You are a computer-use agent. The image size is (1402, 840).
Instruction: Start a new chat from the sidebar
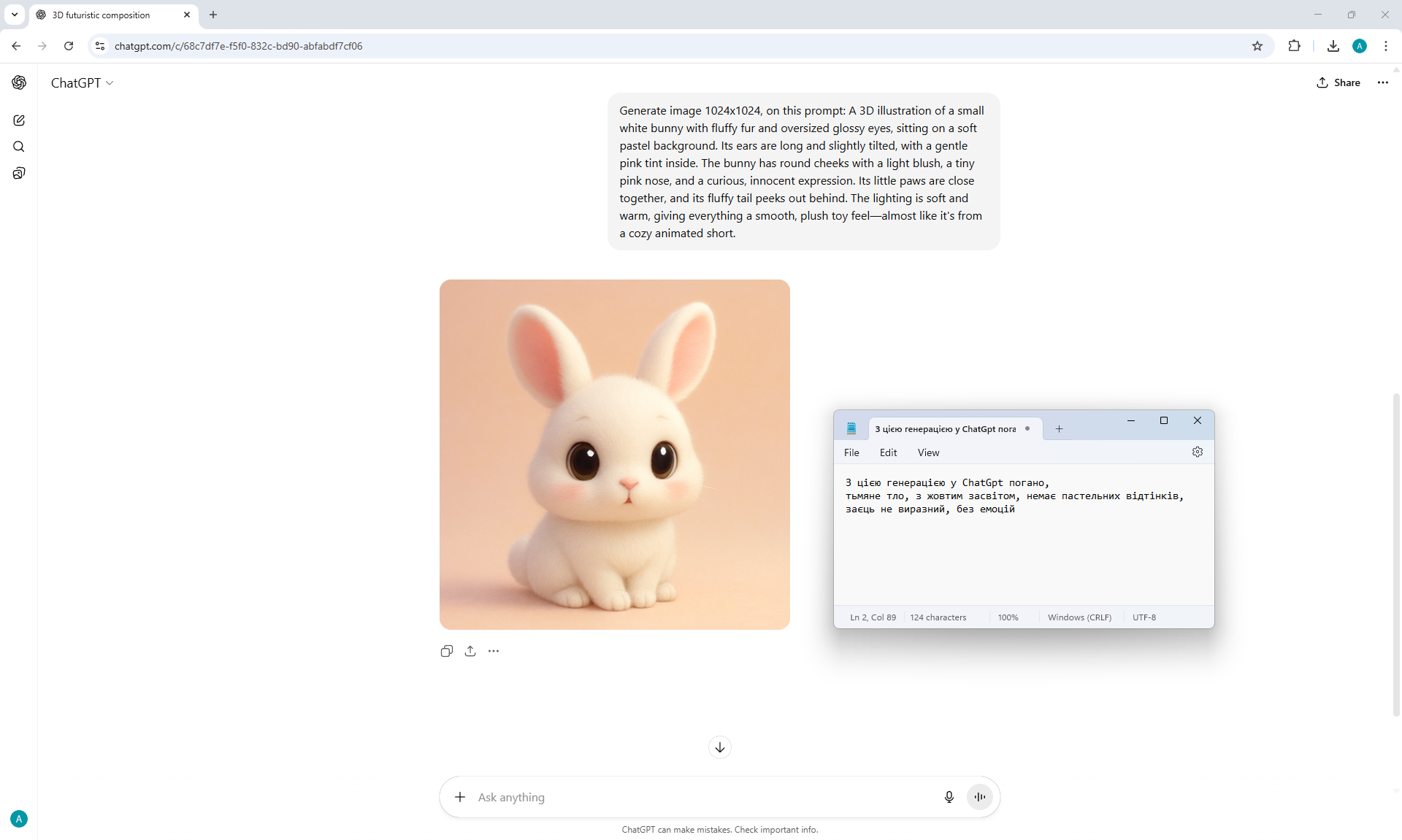pos(19,120)
